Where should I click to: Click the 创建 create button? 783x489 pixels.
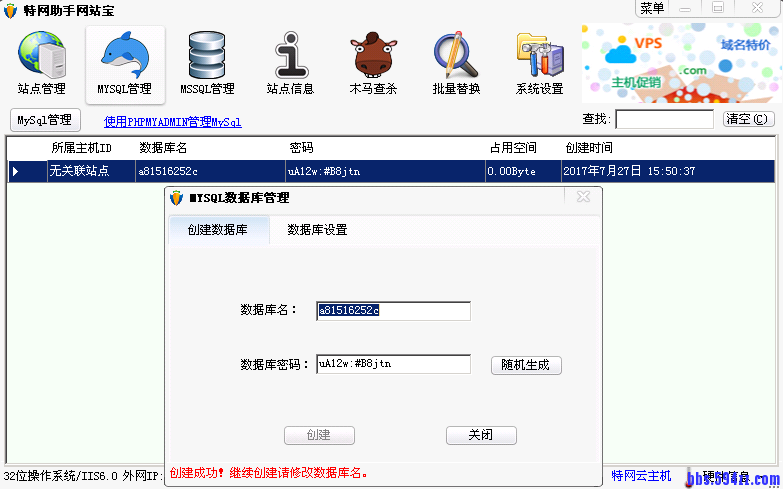[x=319, y=435]
